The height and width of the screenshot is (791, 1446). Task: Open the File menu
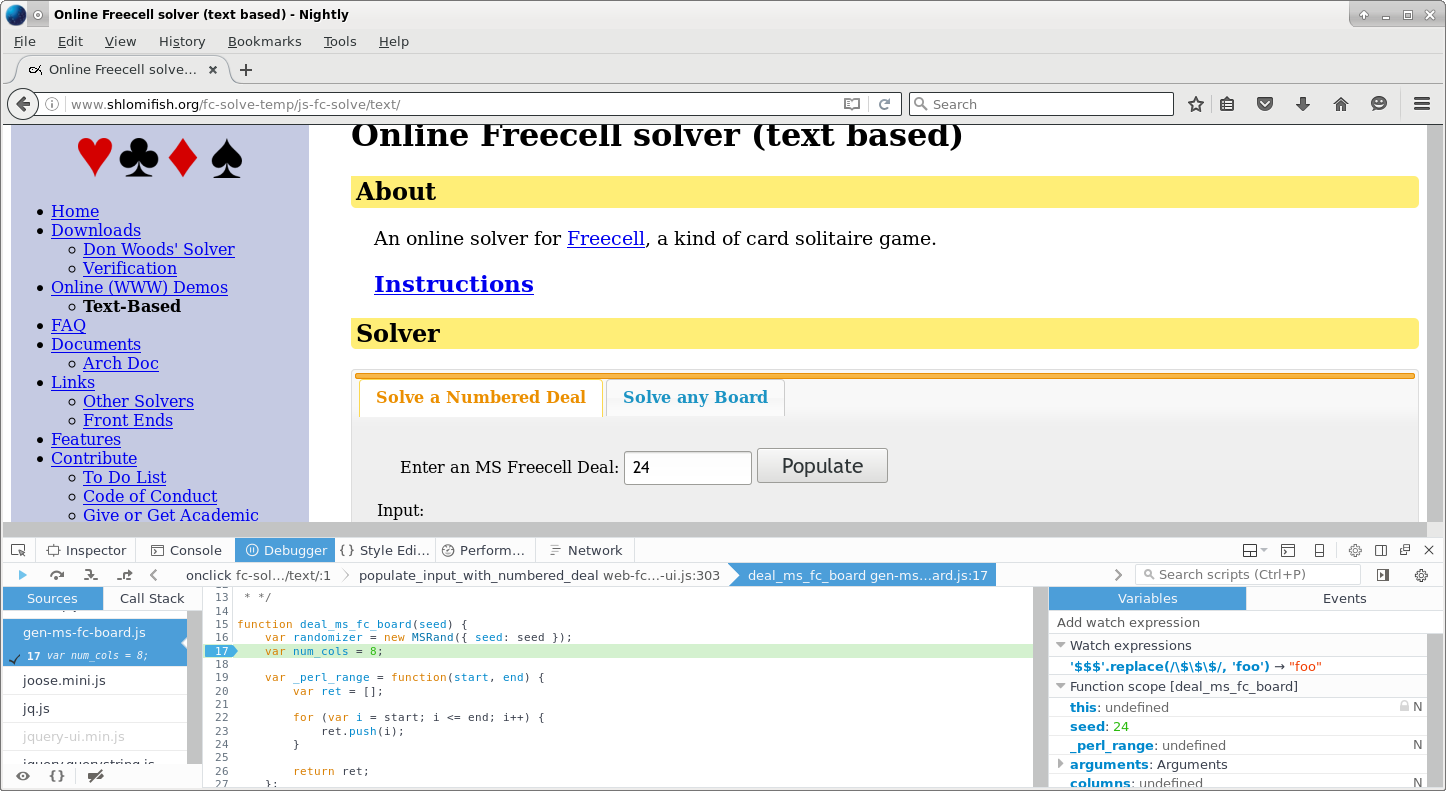pyautogui.click(x=25, y=41)
